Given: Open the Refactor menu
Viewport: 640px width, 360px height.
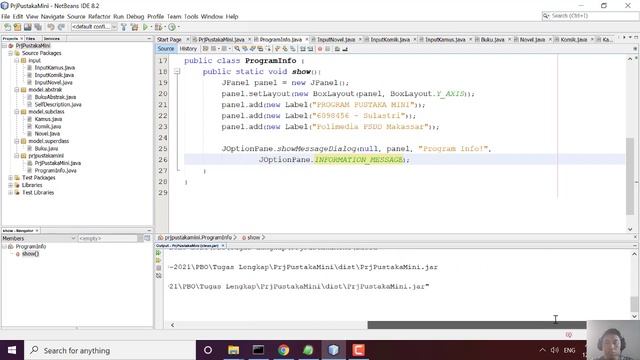Looking at the screenshot, I should coord(99,16).
